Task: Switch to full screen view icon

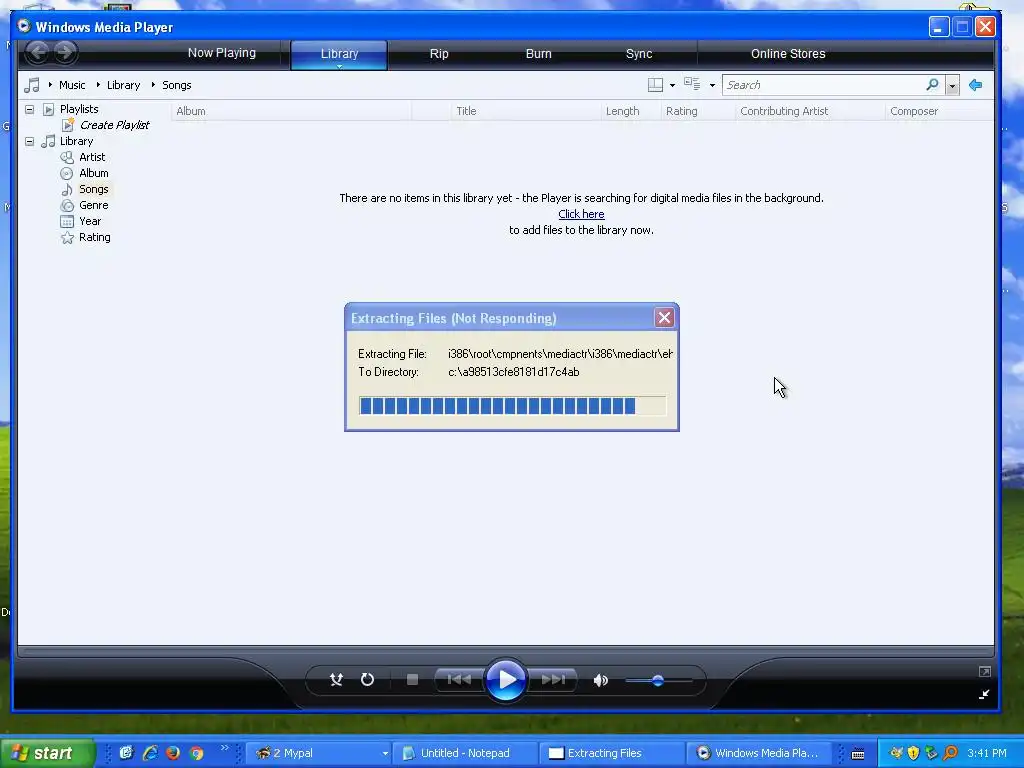Action: pos(985,671)
